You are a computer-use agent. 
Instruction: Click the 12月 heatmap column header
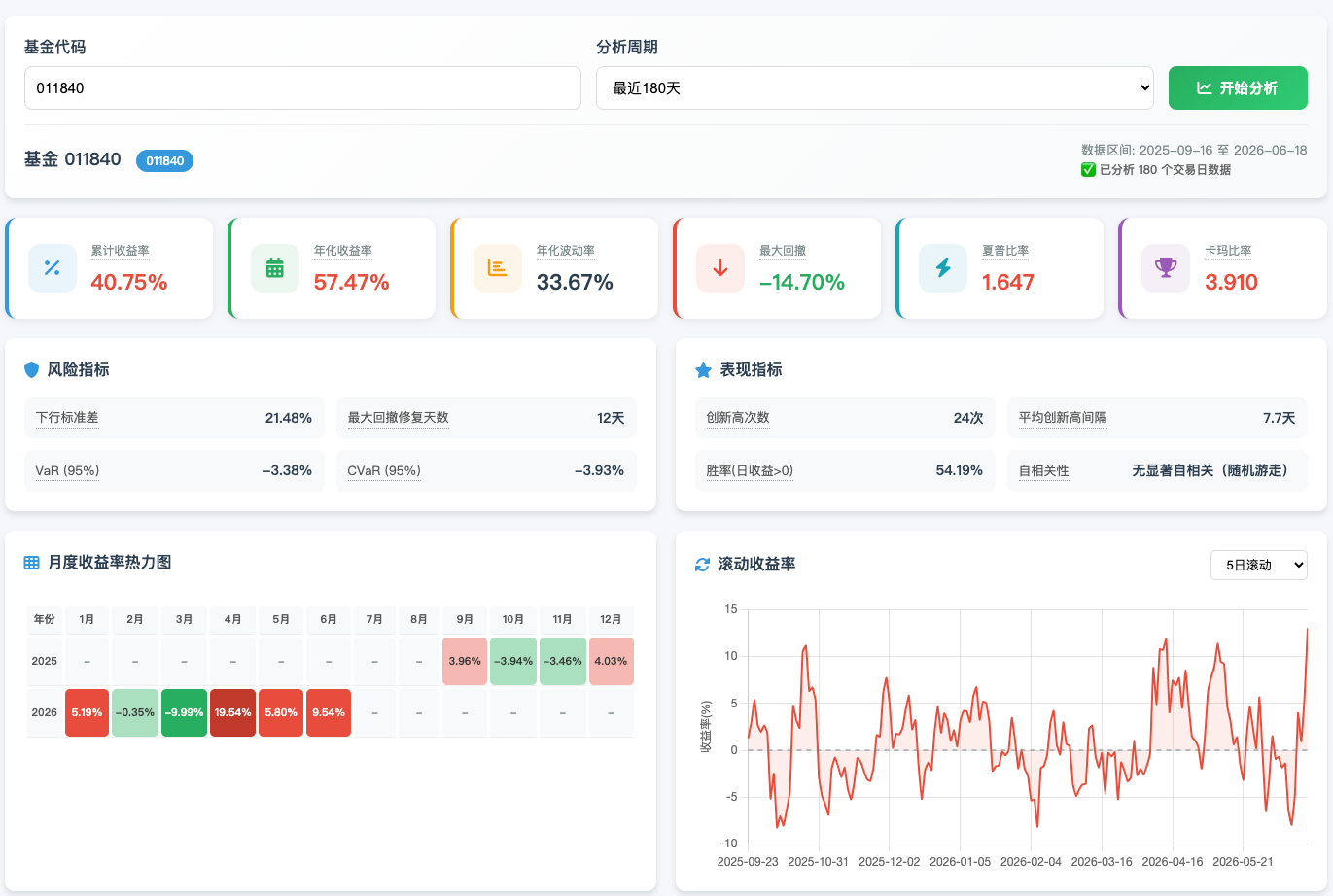(612, 619)
